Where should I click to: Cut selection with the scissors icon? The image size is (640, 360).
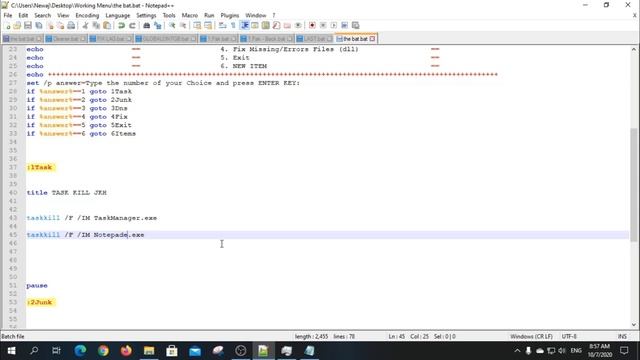[x=85, y=25]
